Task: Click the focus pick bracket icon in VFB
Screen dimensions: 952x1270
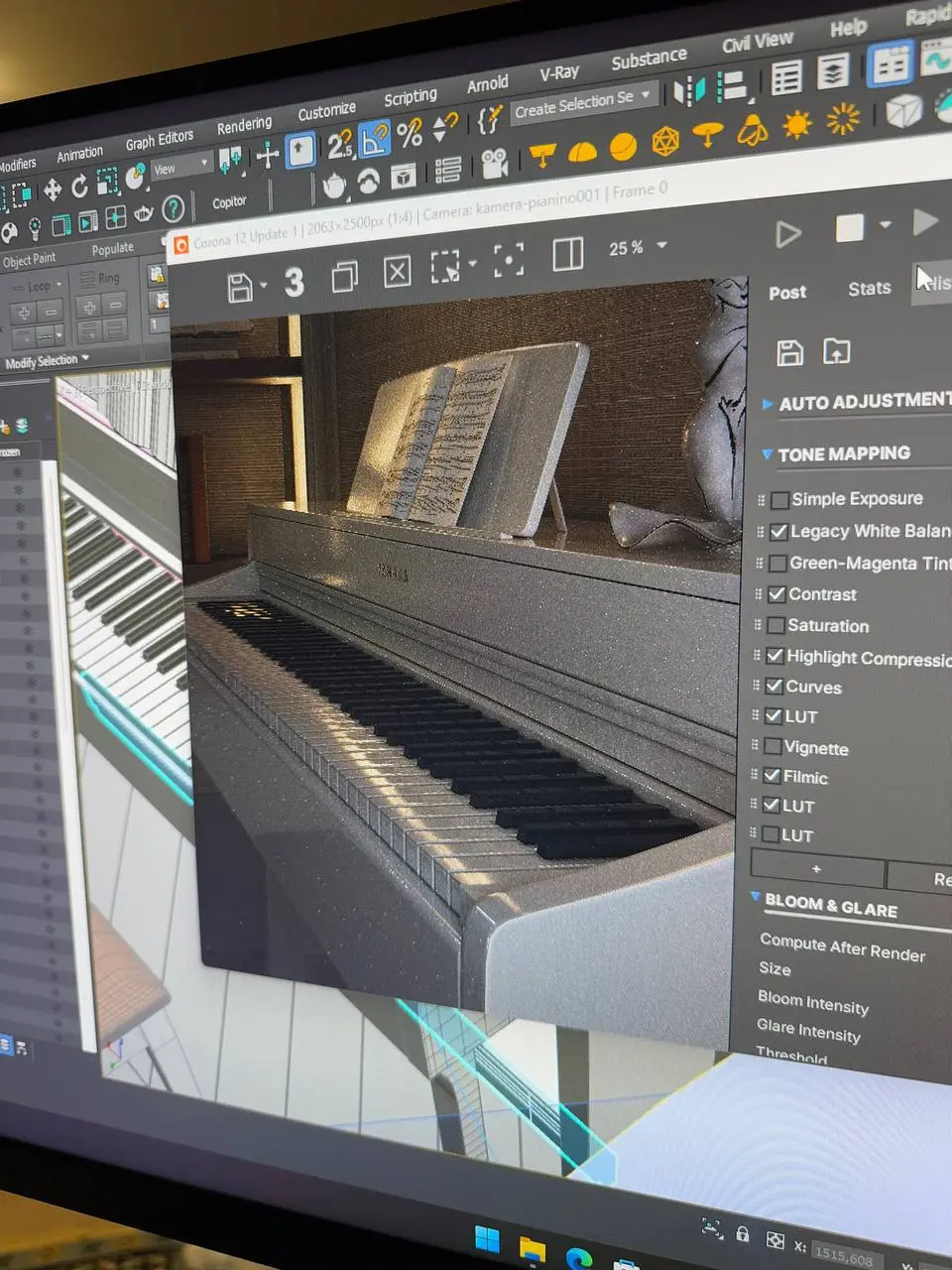Action: point(509,261)
